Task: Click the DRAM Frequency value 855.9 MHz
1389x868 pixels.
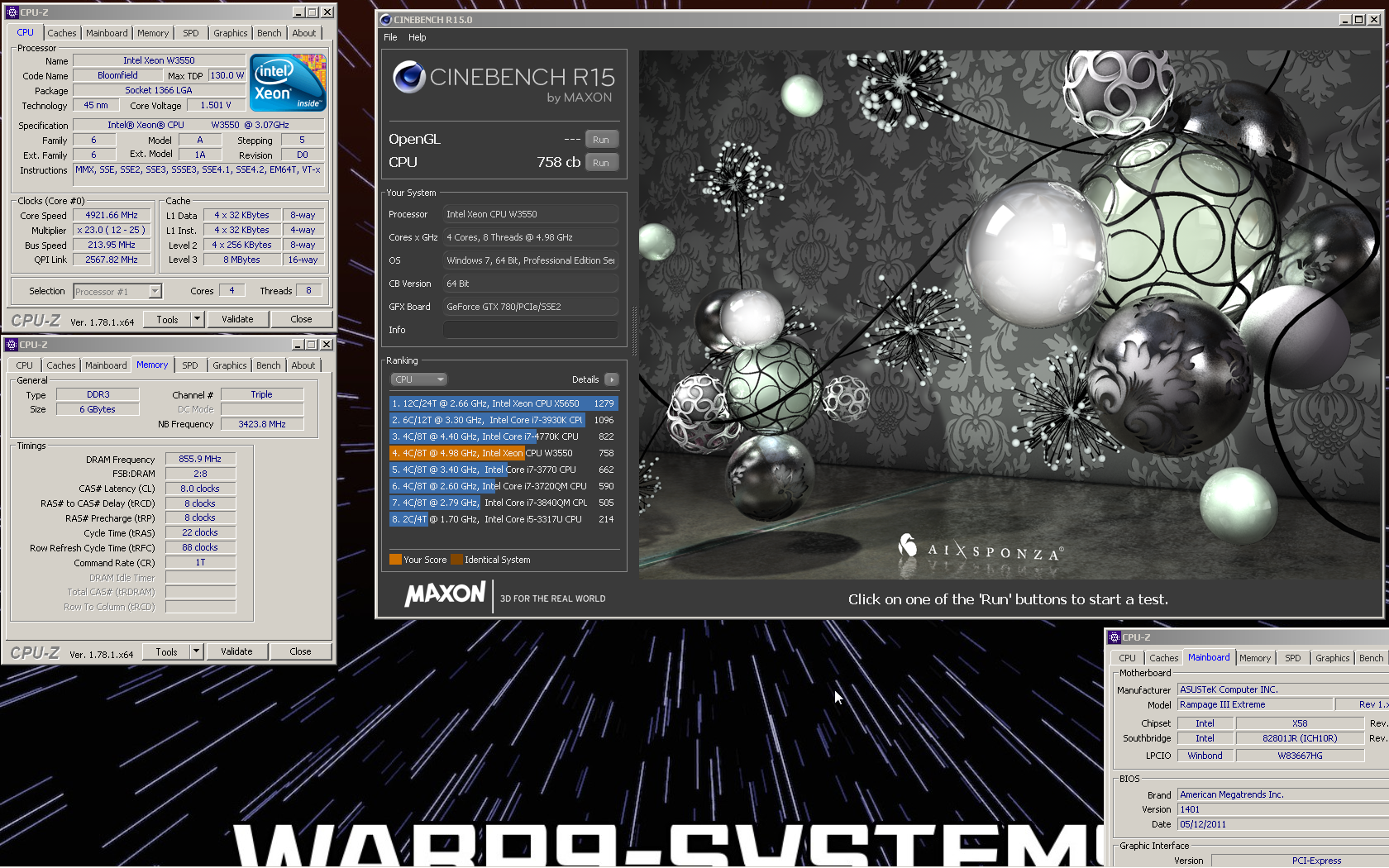Action: (x=200, y=459)
